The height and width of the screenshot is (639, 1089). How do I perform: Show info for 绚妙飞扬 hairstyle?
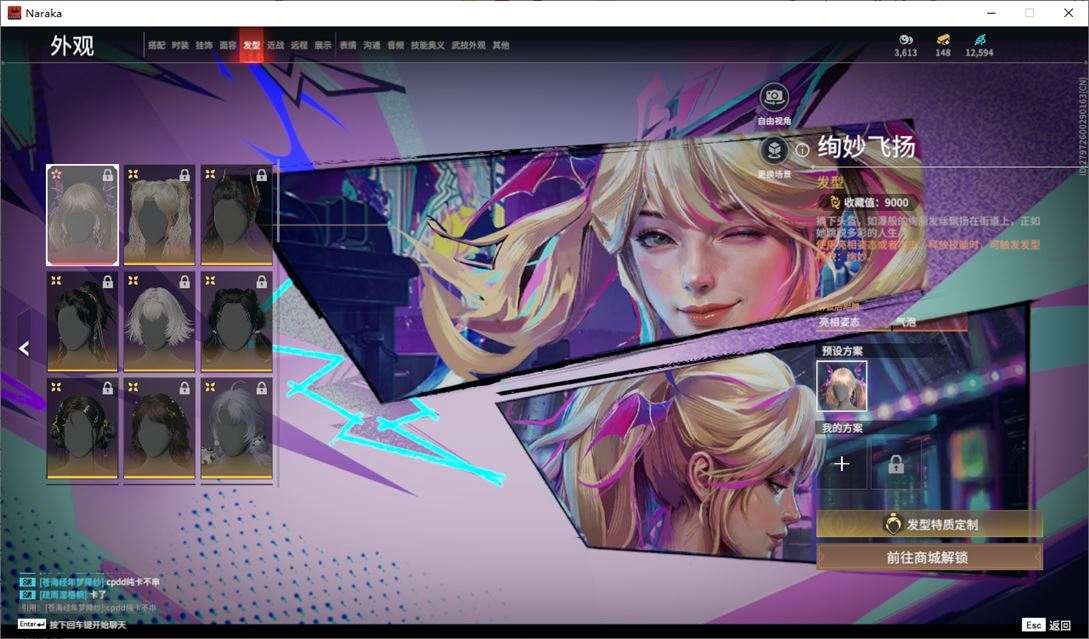[x=802, y=149]
